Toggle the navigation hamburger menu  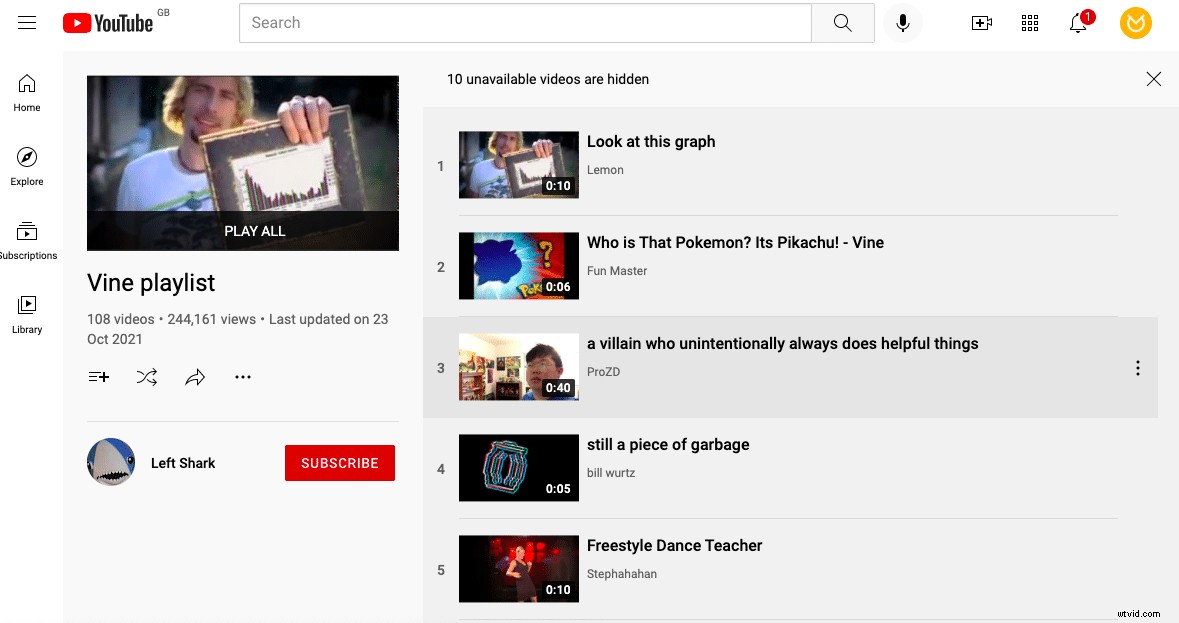coord(26,22)
